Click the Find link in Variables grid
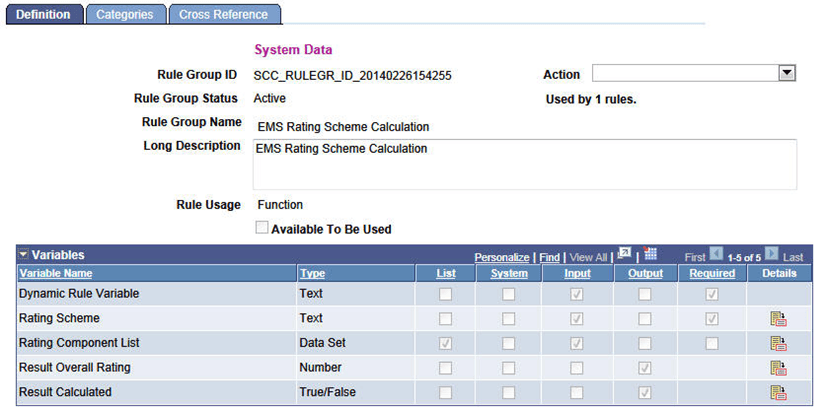Viewport: 817px width, 410px height. point(549,257)
